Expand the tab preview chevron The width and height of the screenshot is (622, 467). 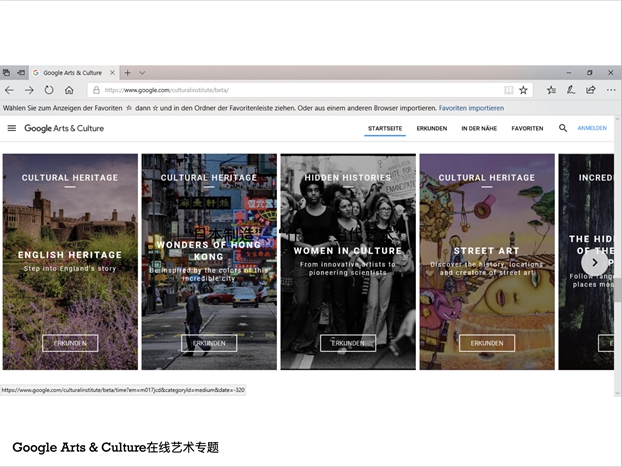142,73
